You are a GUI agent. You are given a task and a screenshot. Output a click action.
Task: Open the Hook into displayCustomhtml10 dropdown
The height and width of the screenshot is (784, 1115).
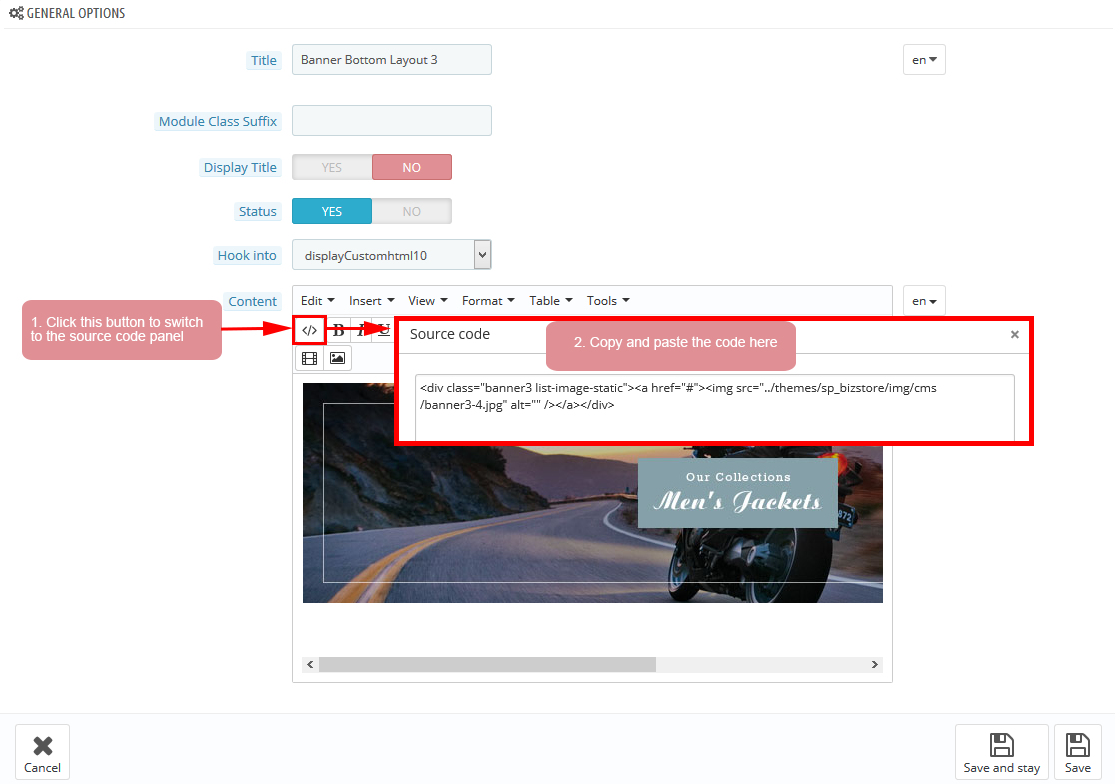coord(392,255)
